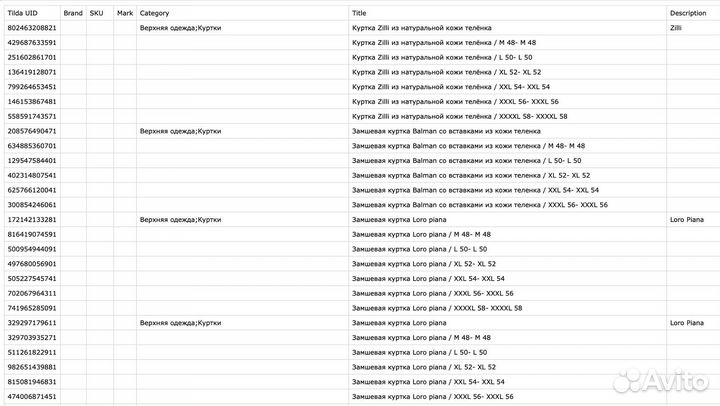This screenshot has width=720, height=406.
Task: Click the Tilda UID column header
Action: [x=23, y=13]
